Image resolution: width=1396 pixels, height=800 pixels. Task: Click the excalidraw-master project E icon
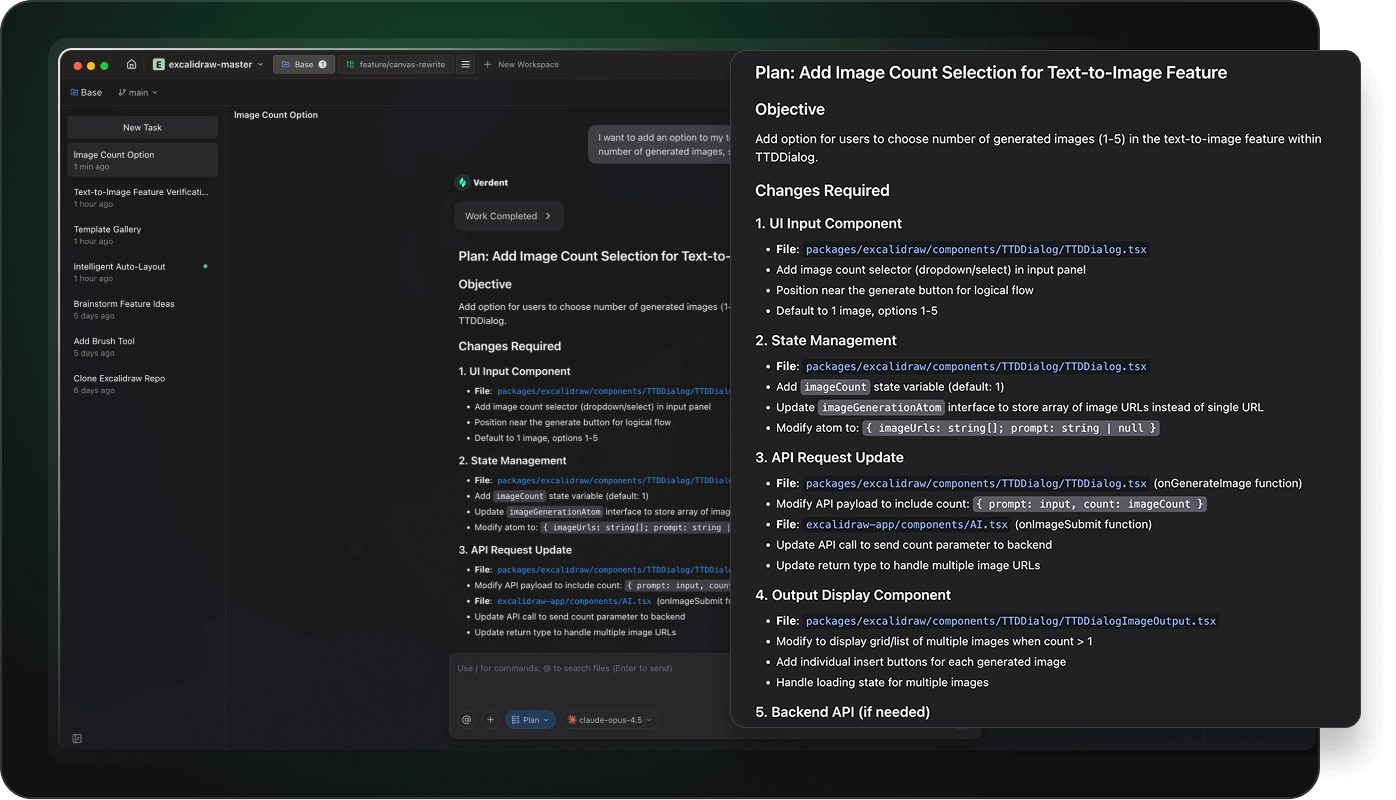pos(159,64)
